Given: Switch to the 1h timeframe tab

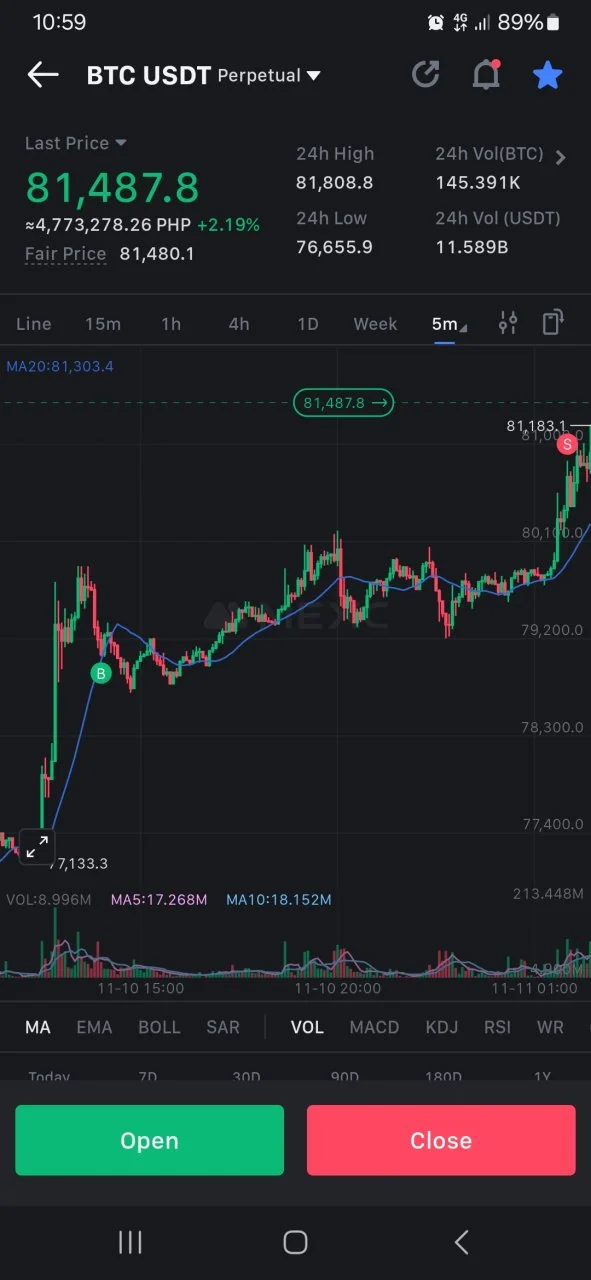Looking at the screenshot, I should click(171, 324).
